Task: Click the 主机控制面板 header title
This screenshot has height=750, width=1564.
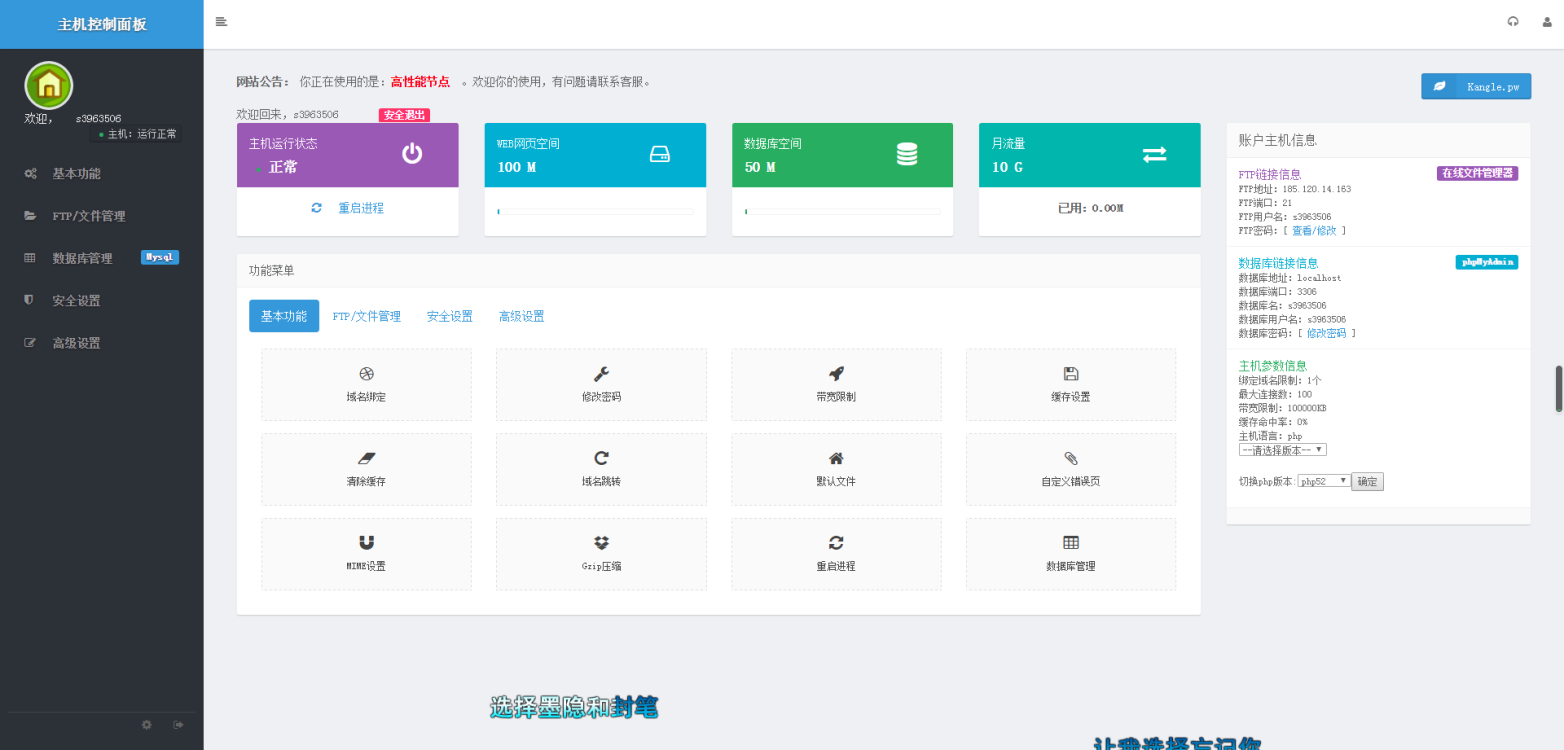Action: 102,24
